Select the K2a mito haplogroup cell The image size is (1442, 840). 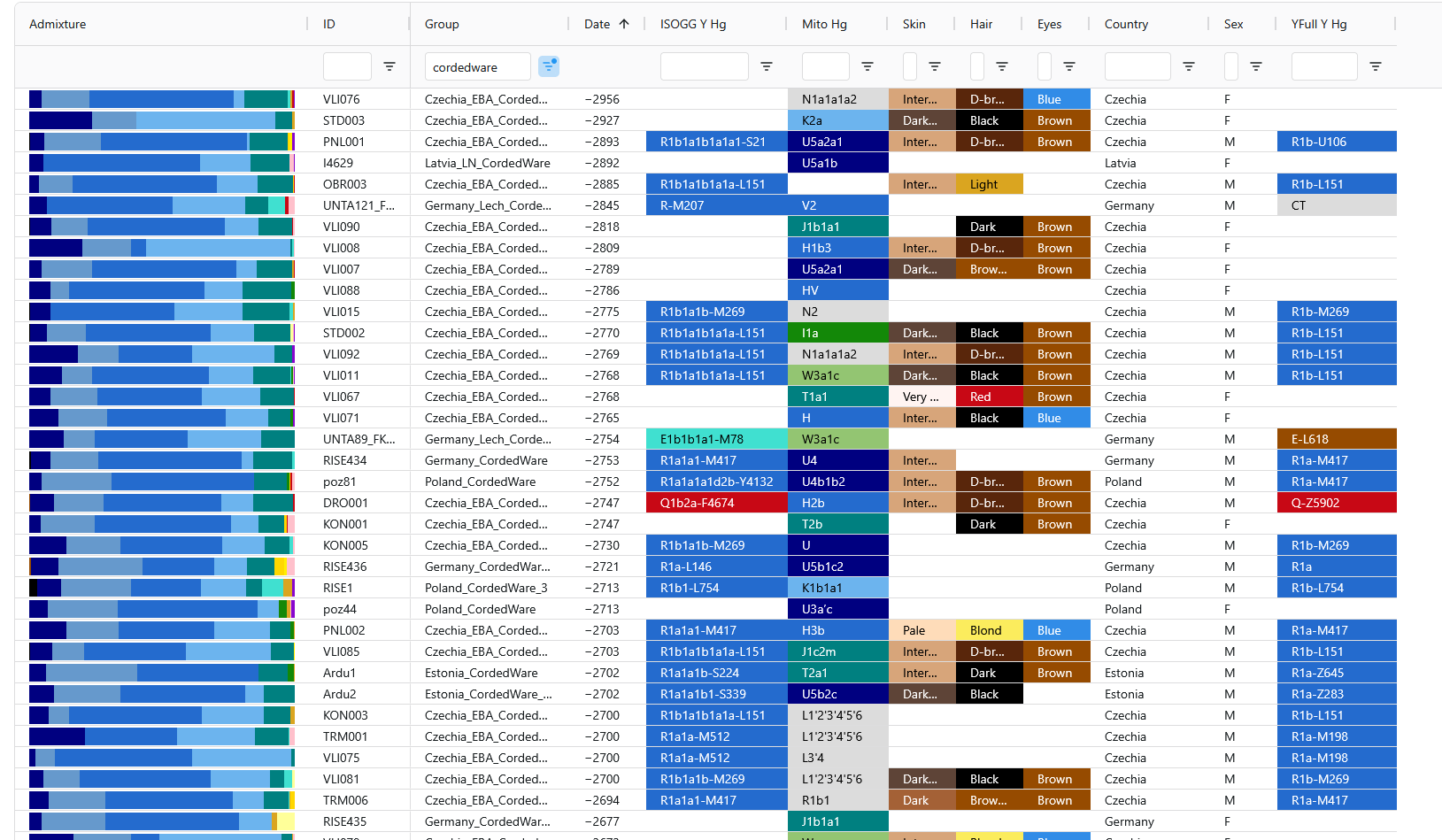click(x=838, y=120)
